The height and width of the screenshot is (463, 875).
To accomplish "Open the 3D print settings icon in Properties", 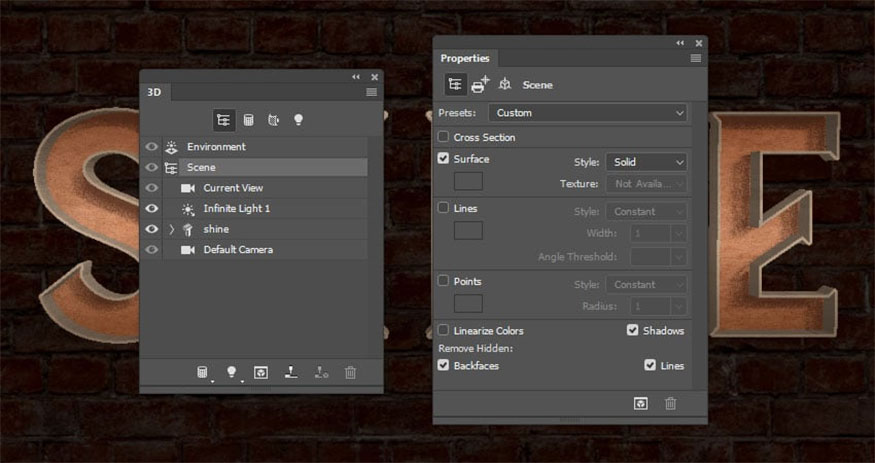I will [480, 85].
